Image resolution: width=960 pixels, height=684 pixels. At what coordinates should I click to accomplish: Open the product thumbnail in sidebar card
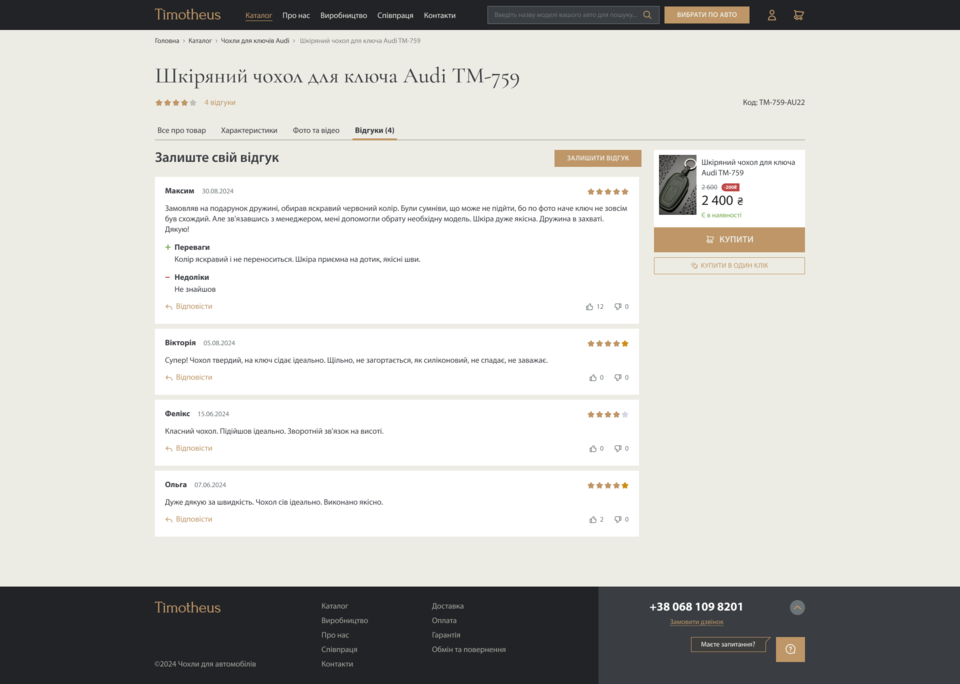(x=677, y=184)
